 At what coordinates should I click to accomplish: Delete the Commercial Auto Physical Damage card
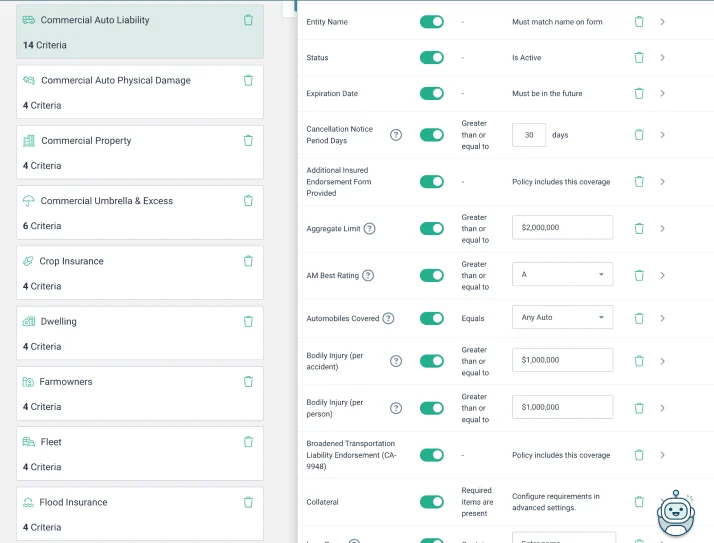248,80
